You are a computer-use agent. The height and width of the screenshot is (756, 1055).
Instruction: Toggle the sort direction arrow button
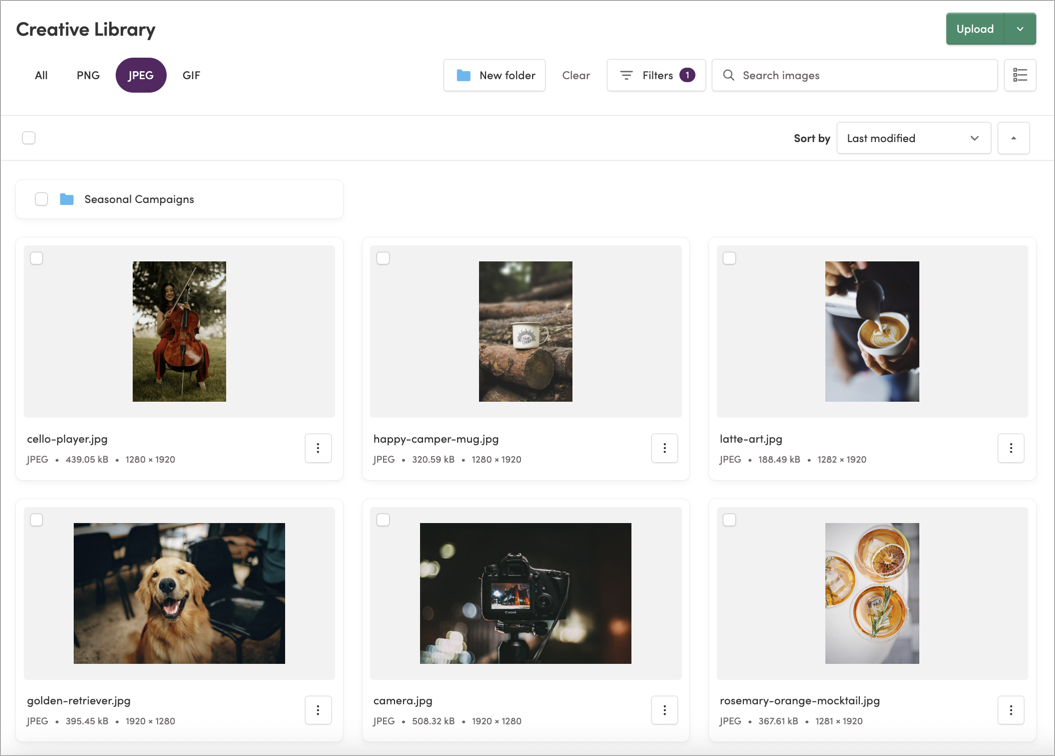point(1013,138)
